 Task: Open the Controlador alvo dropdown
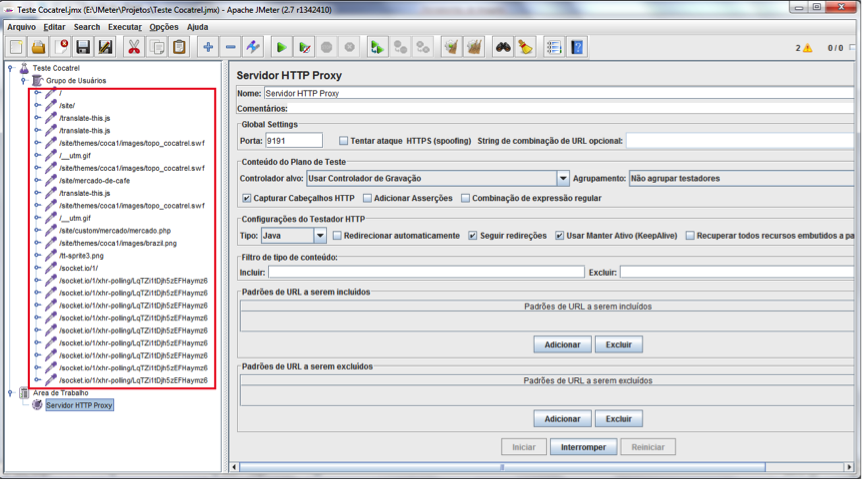click(x=563, y=178)
